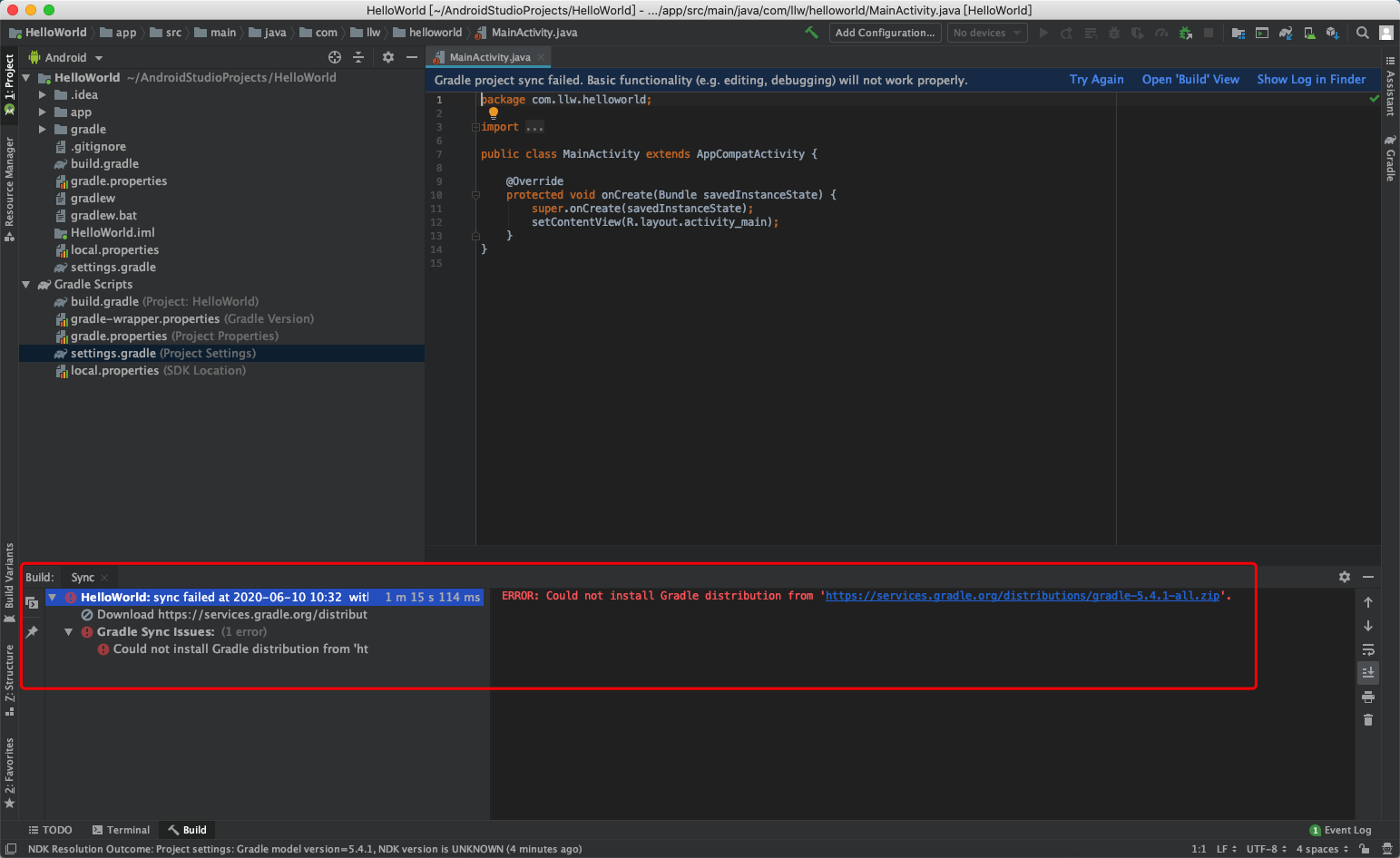Viewport: 1400px width, 858px height.
Task: Click the Search Everywhere magnifier icon
Action: (1363, 33)
